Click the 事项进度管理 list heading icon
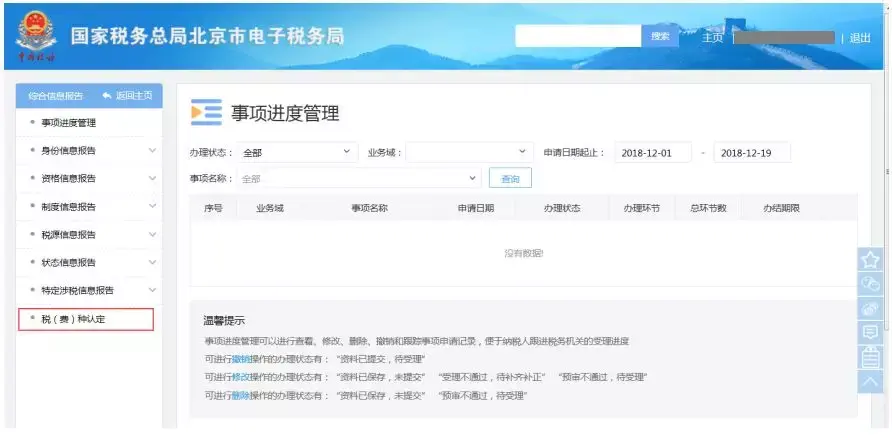 (206, 113)
